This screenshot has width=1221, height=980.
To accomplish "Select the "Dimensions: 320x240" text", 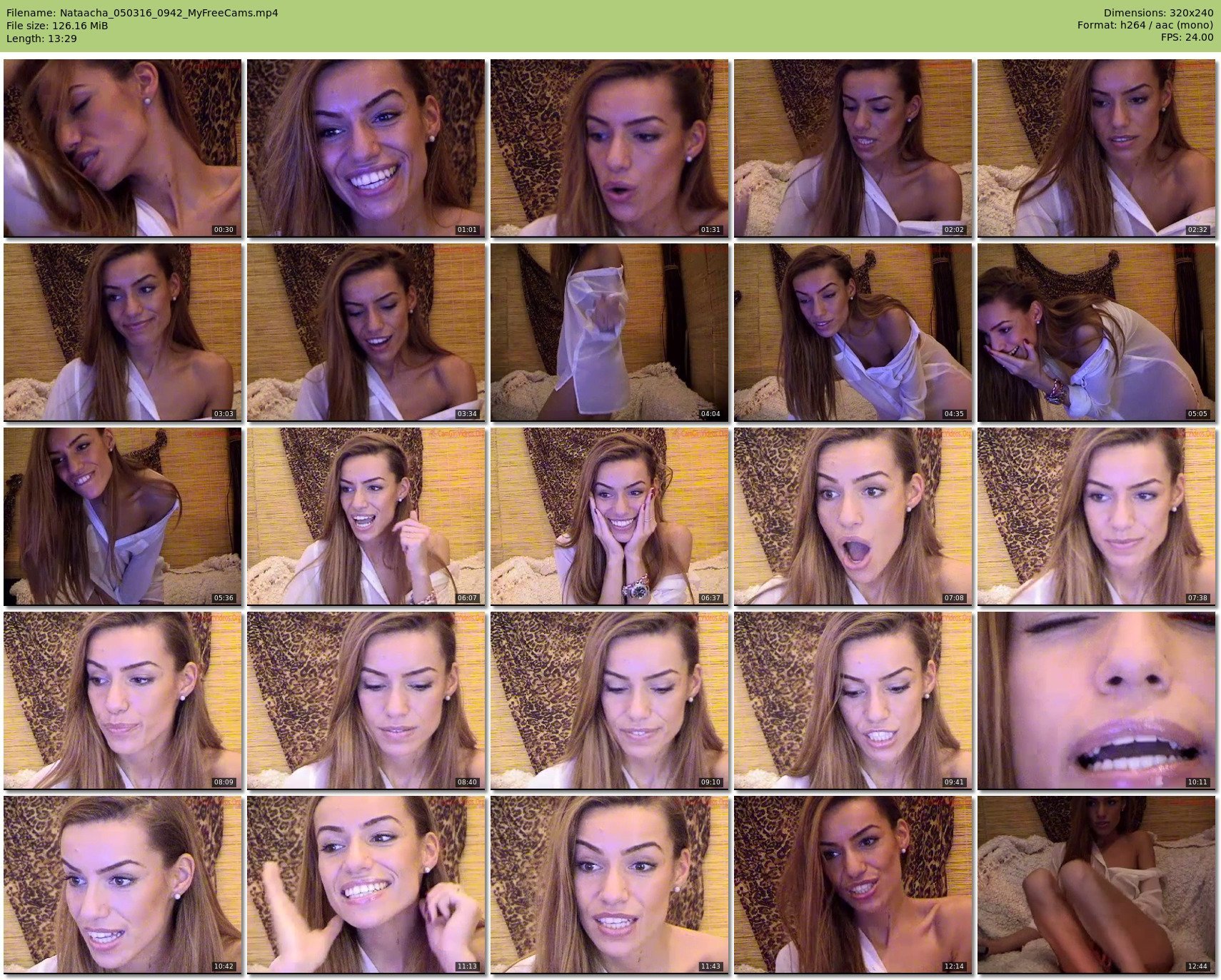I will click(x=1158, y=13).
